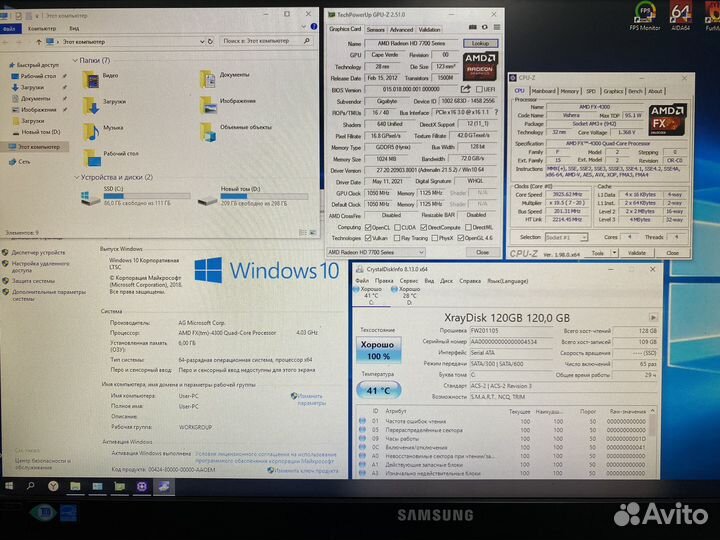Click the Новый том (D:) usage bar
The height and width of the screenshot is (540, 720).
pyautogui.click(x=264, y=196)
